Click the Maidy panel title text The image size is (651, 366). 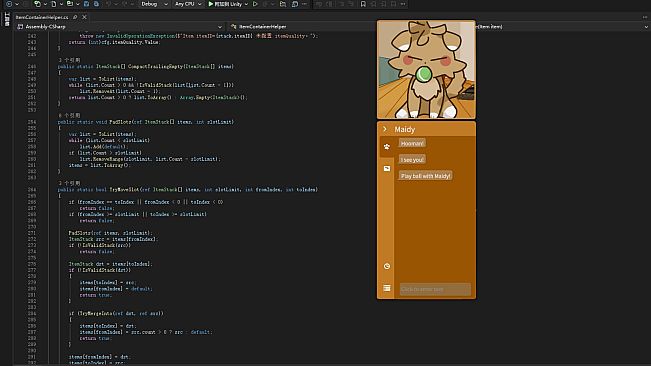coord(405,129)
